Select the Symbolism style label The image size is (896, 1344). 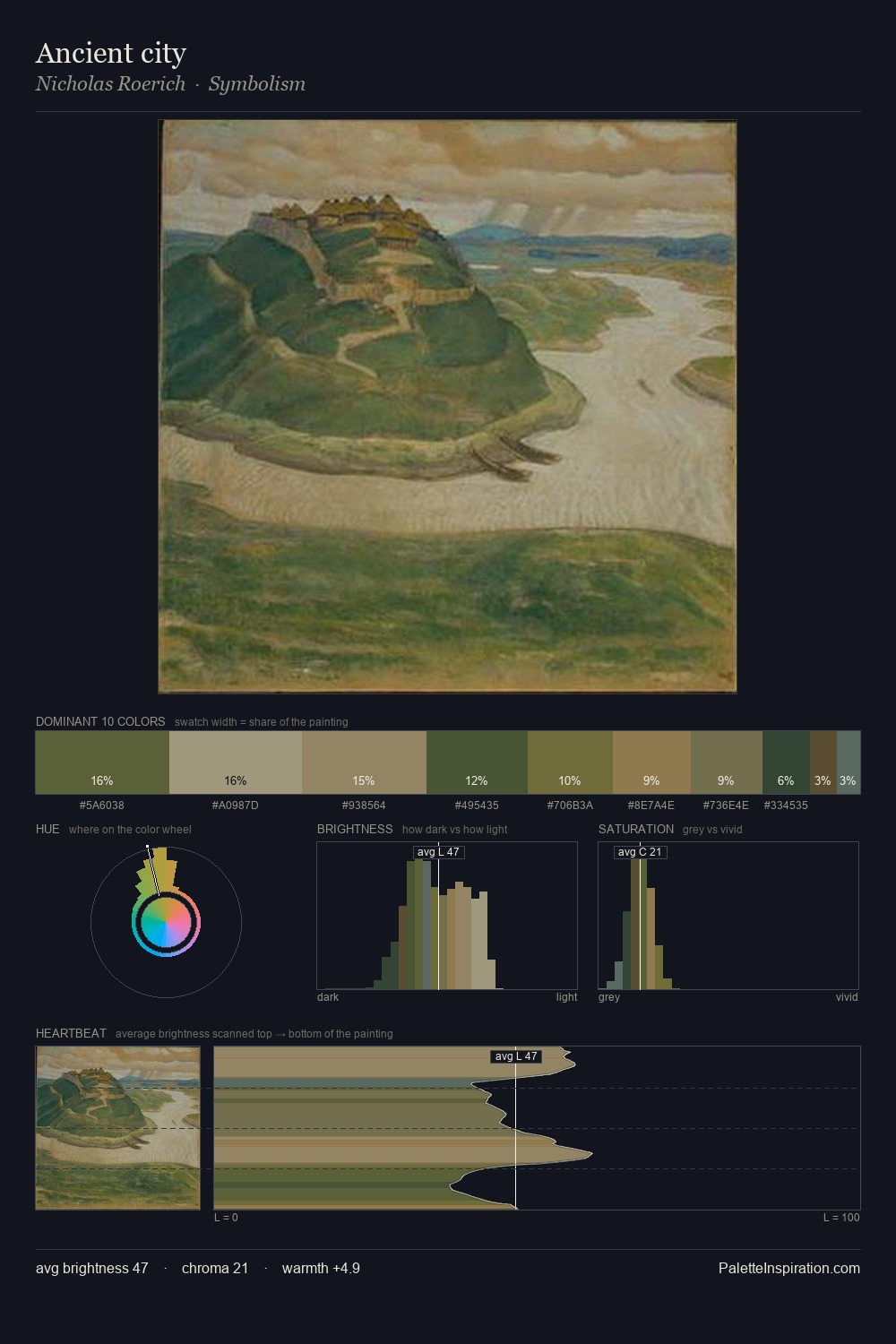[257, 84]
